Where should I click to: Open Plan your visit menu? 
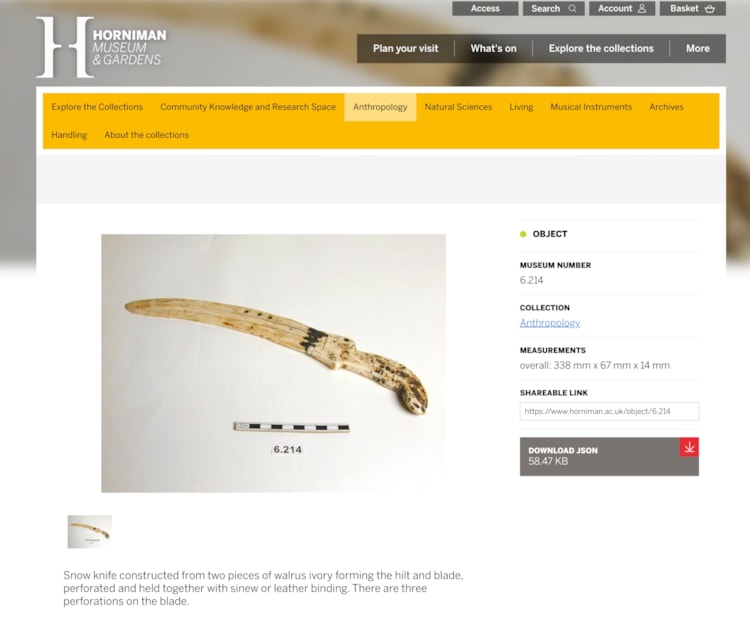pos(406,48)
